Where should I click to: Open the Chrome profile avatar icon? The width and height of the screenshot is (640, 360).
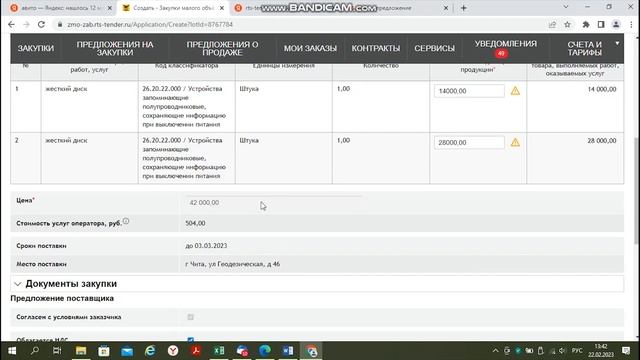(616, 24)
